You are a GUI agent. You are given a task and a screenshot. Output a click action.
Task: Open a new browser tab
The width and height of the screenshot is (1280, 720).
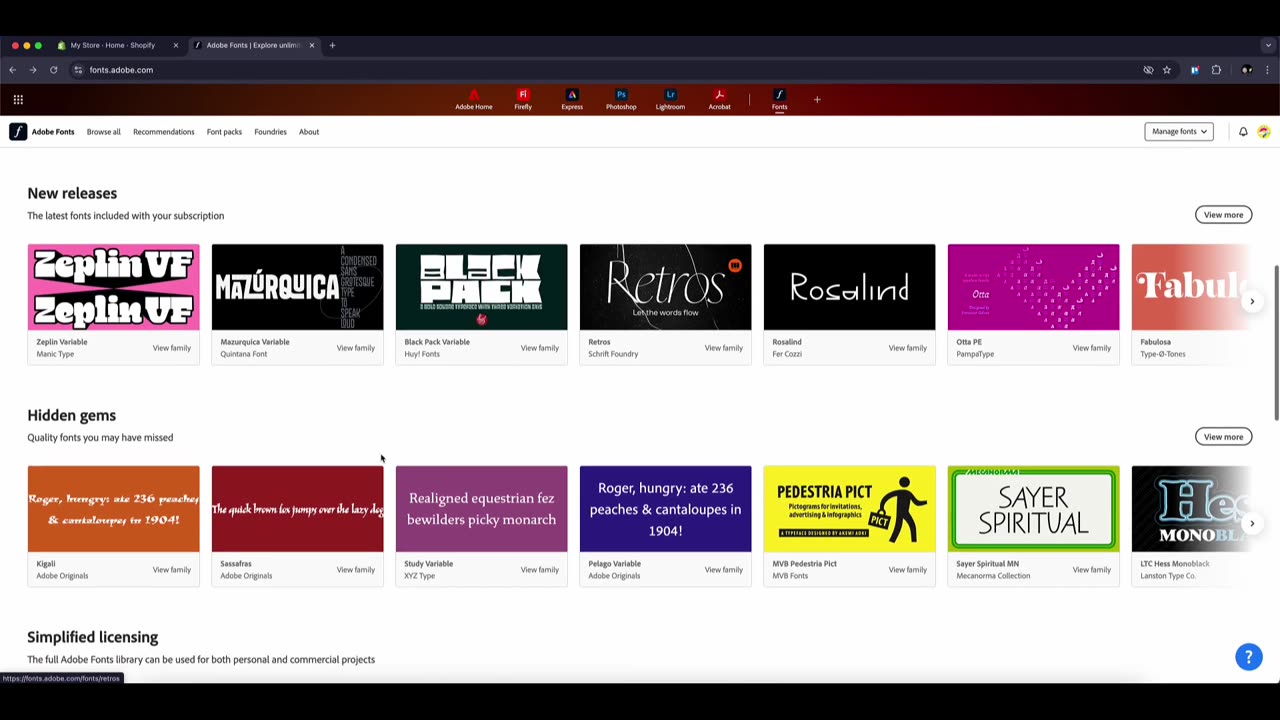pos(332,45)
